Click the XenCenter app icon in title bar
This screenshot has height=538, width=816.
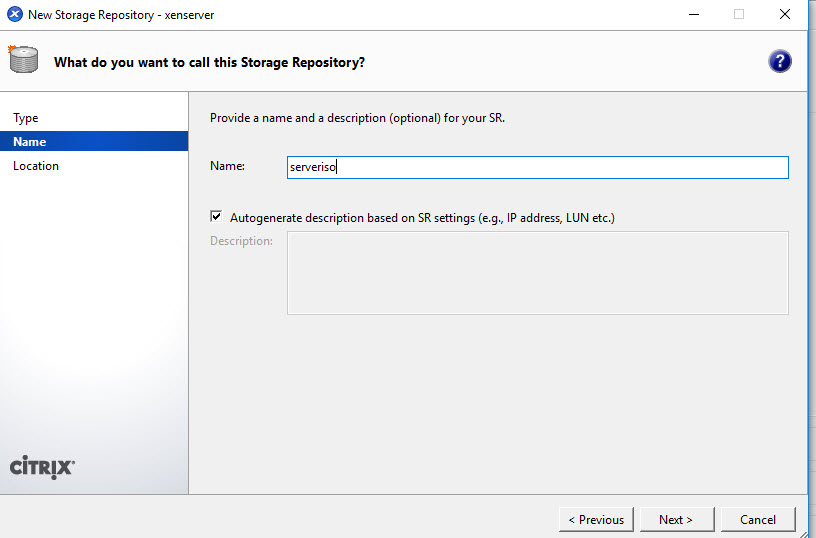coord(15,15)
